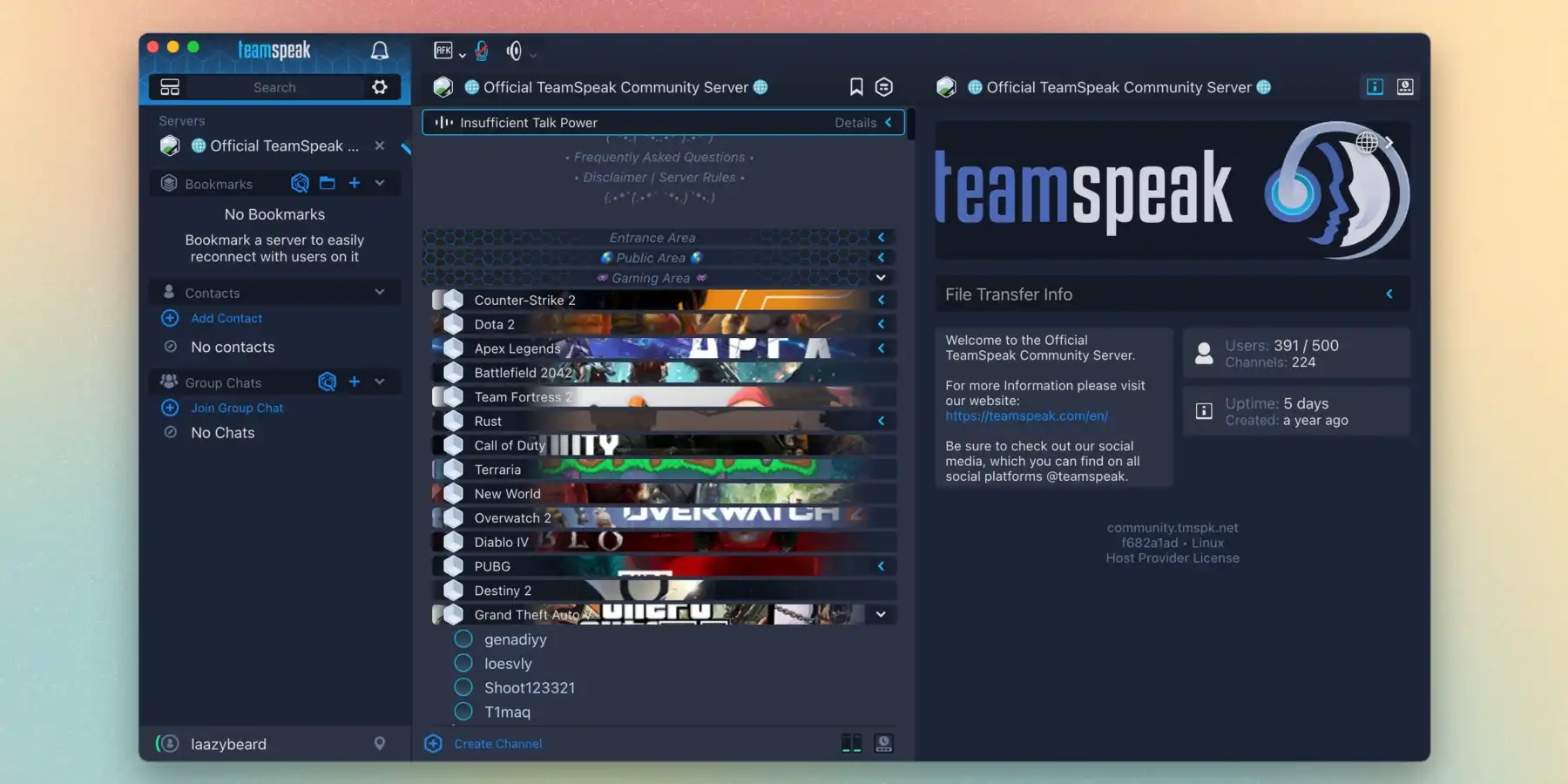Select the Team Fortress 2 channel
Viewport: 1568px width, 784px height.
coord(664,397)
